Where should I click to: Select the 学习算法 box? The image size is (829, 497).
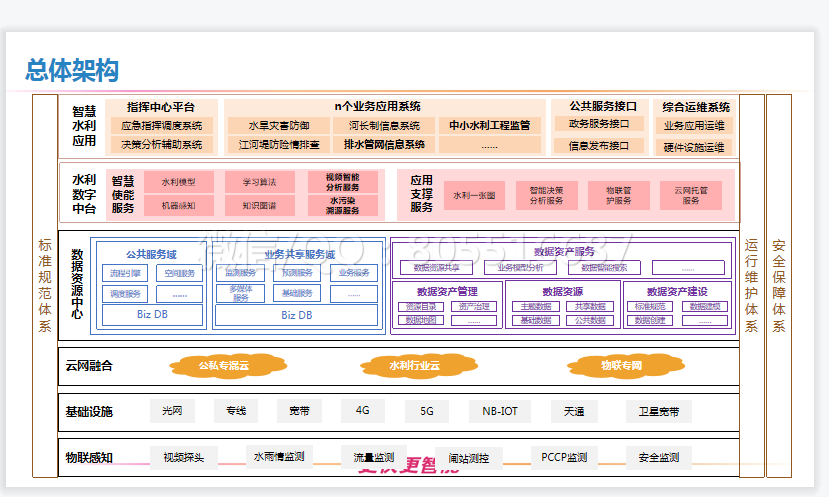click(x=260, y=182)
